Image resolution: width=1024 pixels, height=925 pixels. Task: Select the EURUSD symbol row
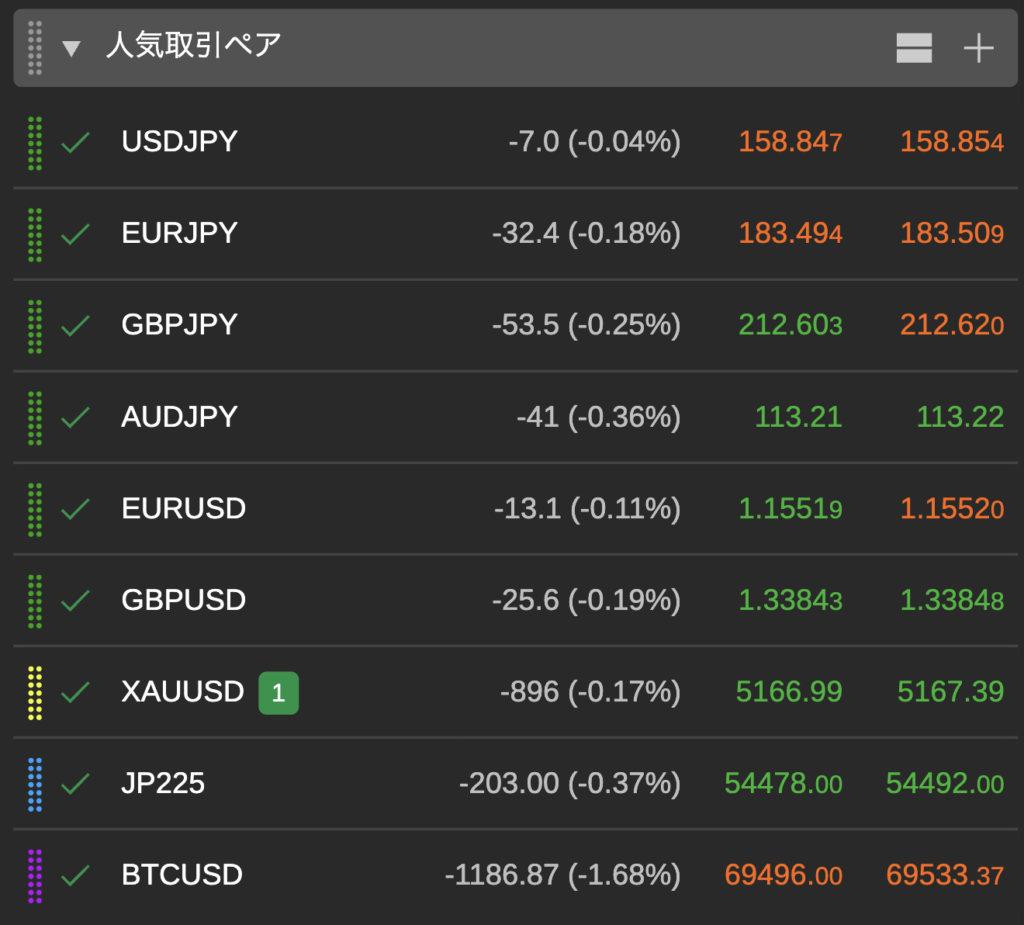pyautogui.click(x=183, y=509)
